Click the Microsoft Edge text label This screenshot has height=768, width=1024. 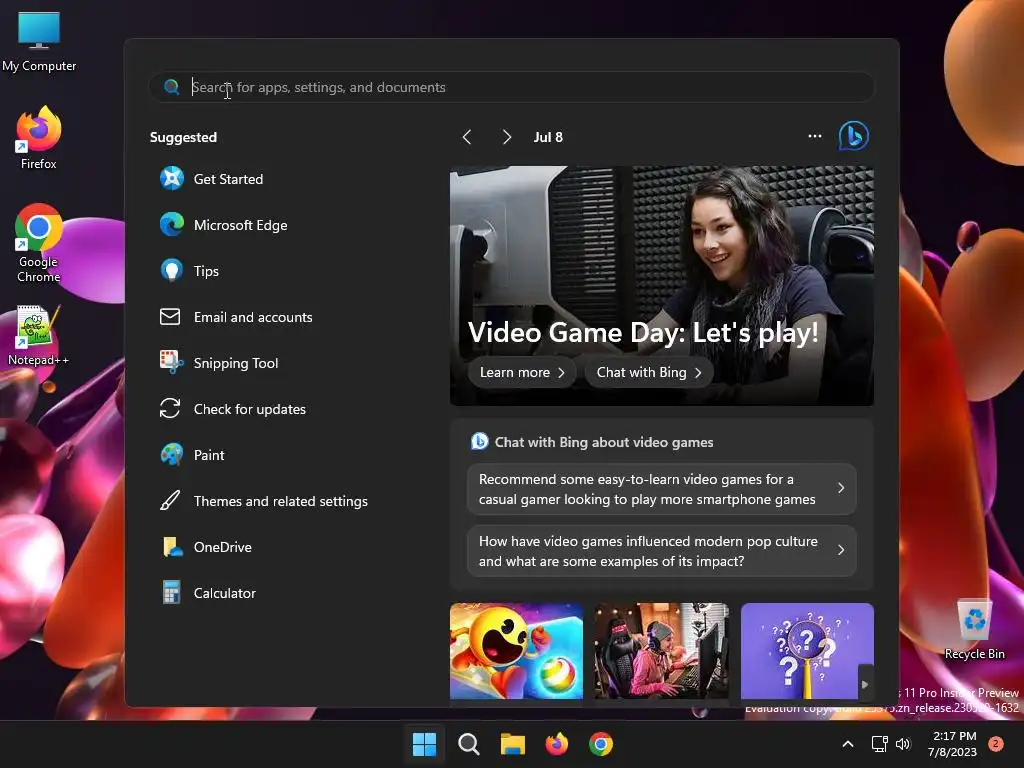(240, 225)
